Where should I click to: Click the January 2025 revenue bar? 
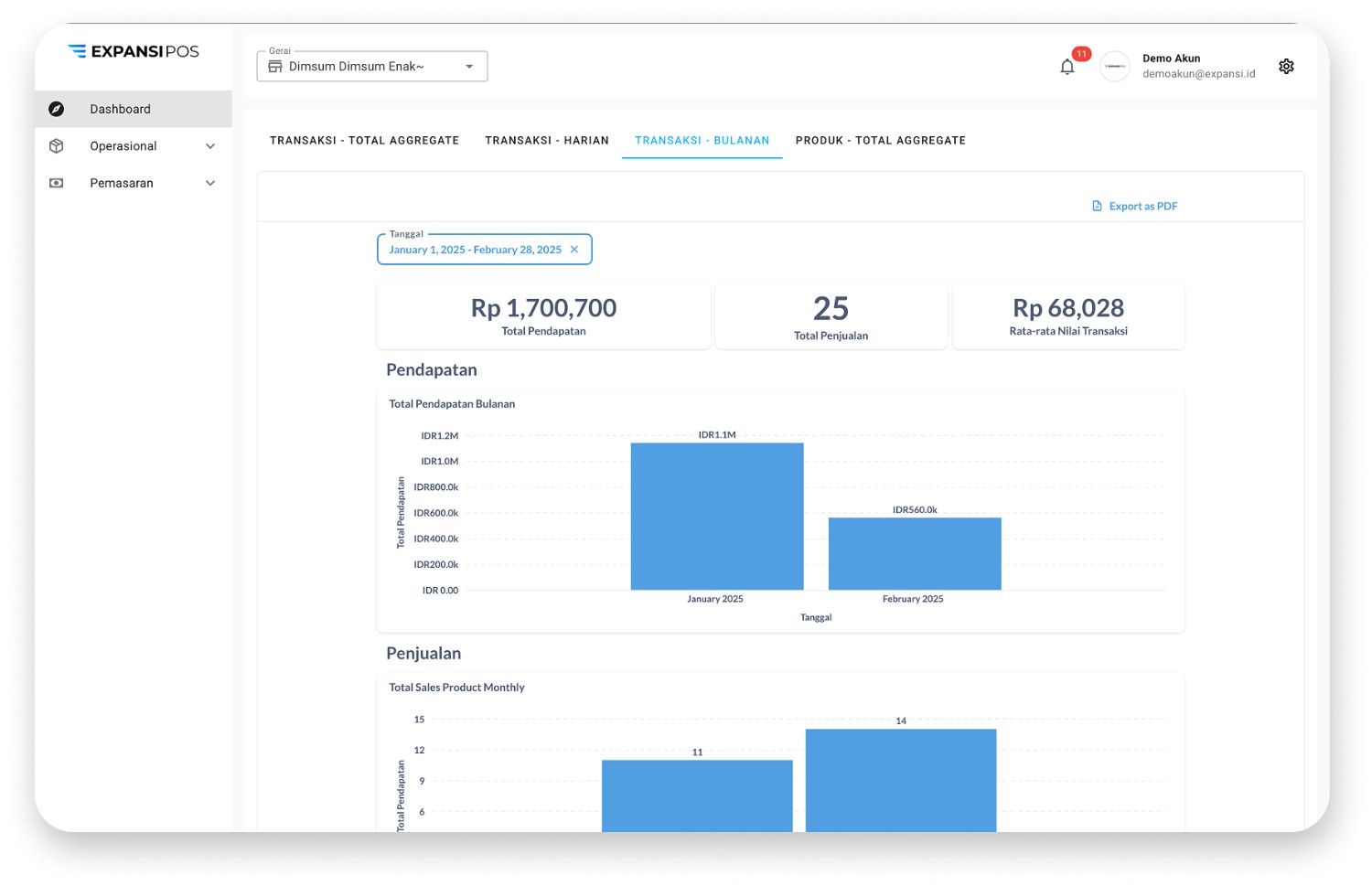[x=717, y=516]
